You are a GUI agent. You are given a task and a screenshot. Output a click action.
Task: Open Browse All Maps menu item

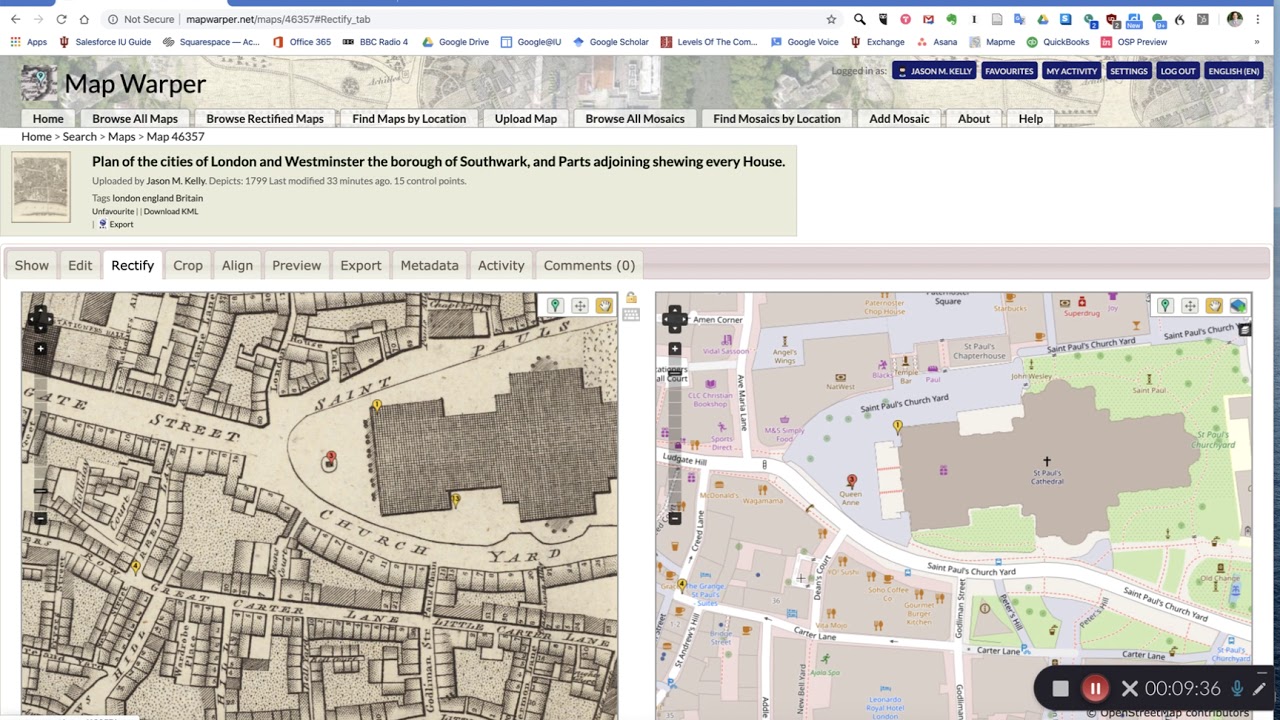point(135,119)
